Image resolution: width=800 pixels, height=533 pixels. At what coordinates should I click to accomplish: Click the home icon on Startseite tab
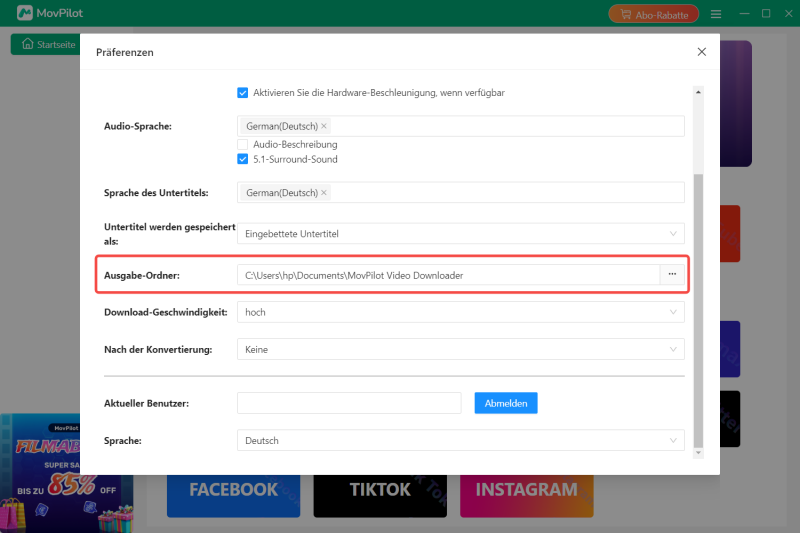click(28, 44)
